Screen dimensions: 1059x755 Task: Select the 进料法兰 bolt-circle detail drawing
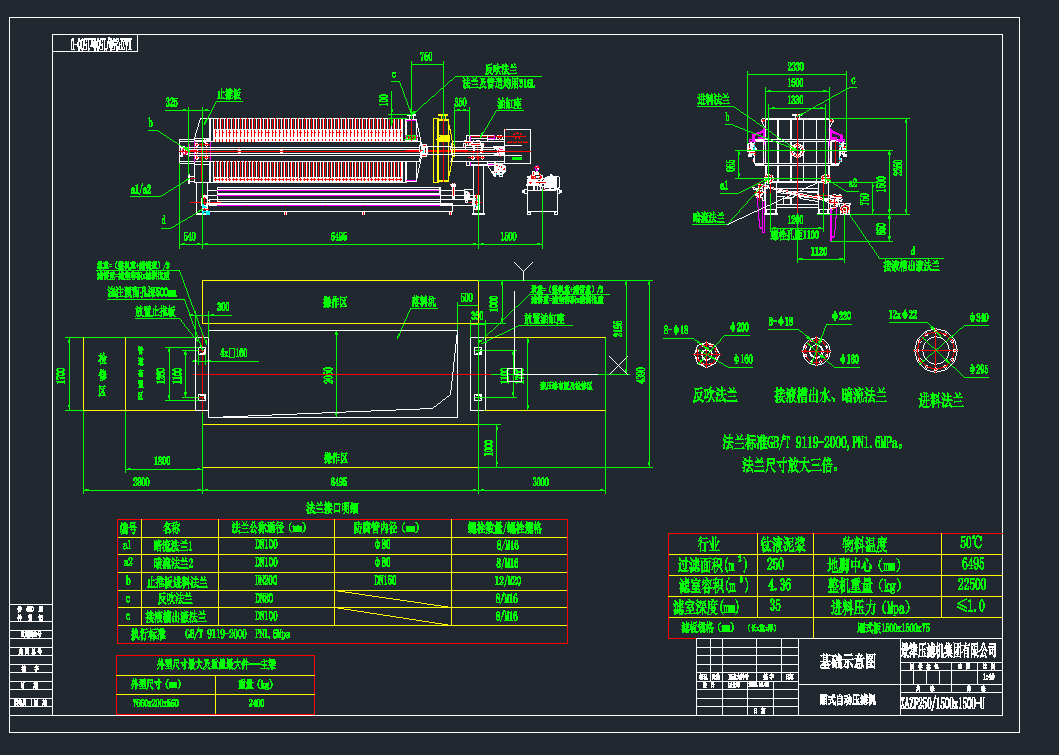coord(937,350)
